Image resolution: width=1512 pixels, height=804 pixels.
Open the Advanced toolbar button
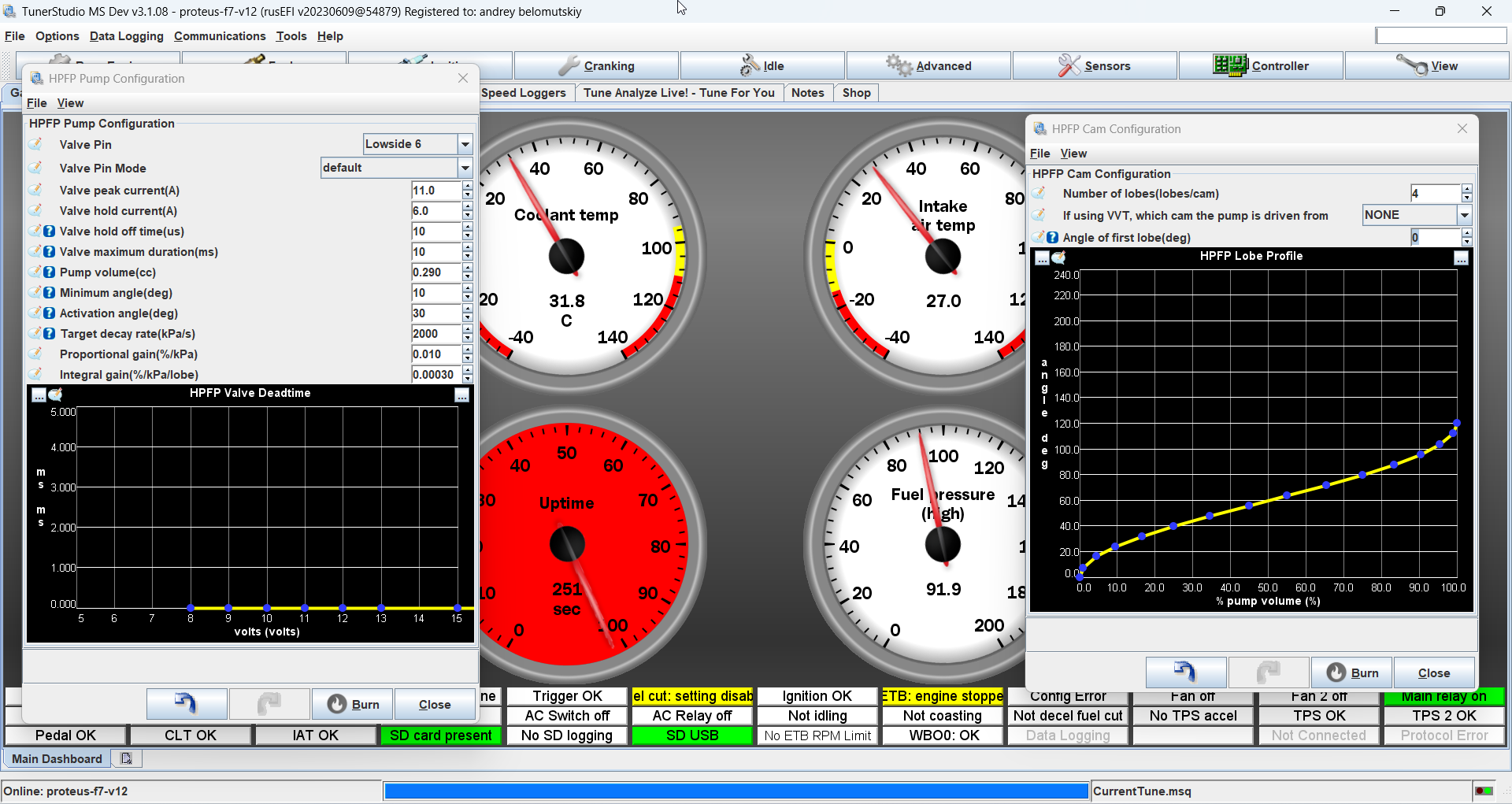[x=928, y=65]
